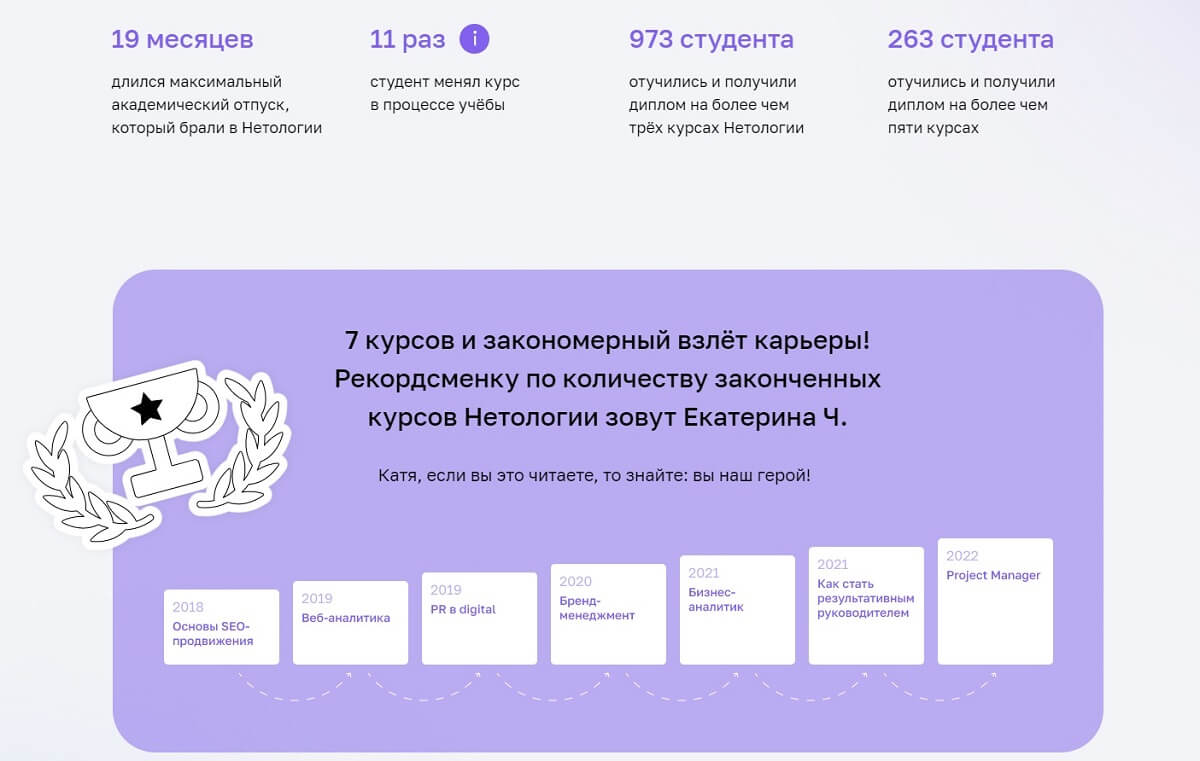Click the headline about Екатерина Ч.

click(608, 378)
